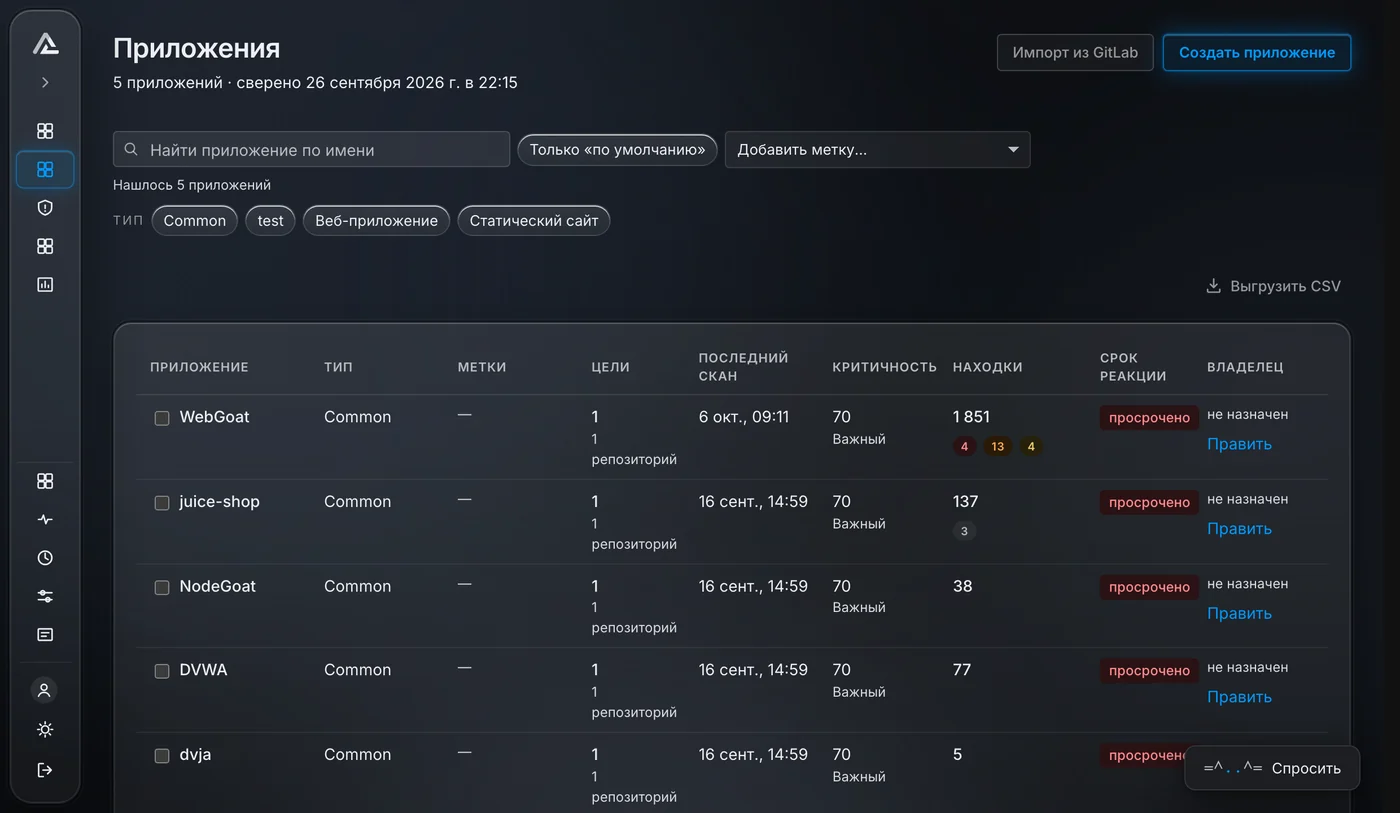Sort by the Находки column header
1400x813 pixels.
point(988,367)
